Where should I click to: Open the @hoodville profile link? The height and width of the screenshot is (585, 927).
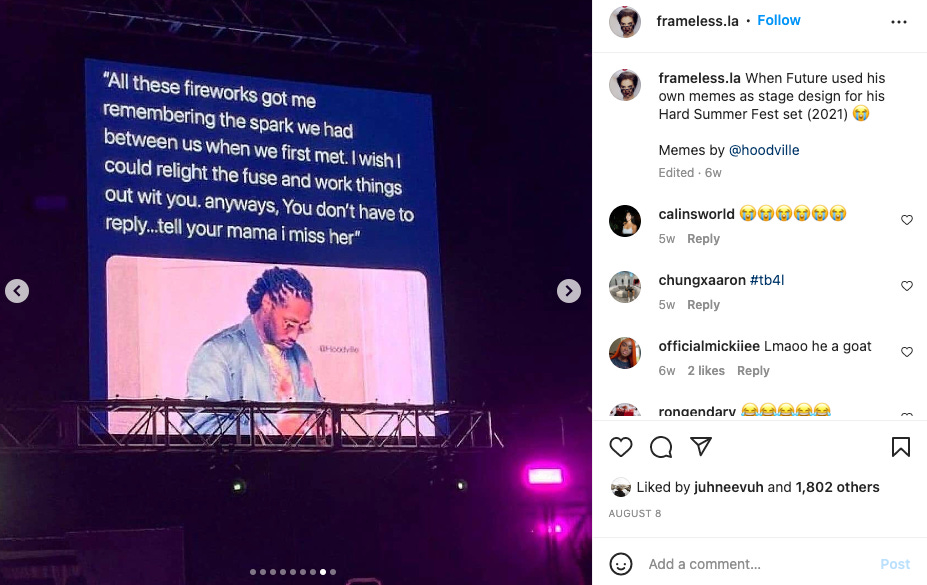point(764,150)
